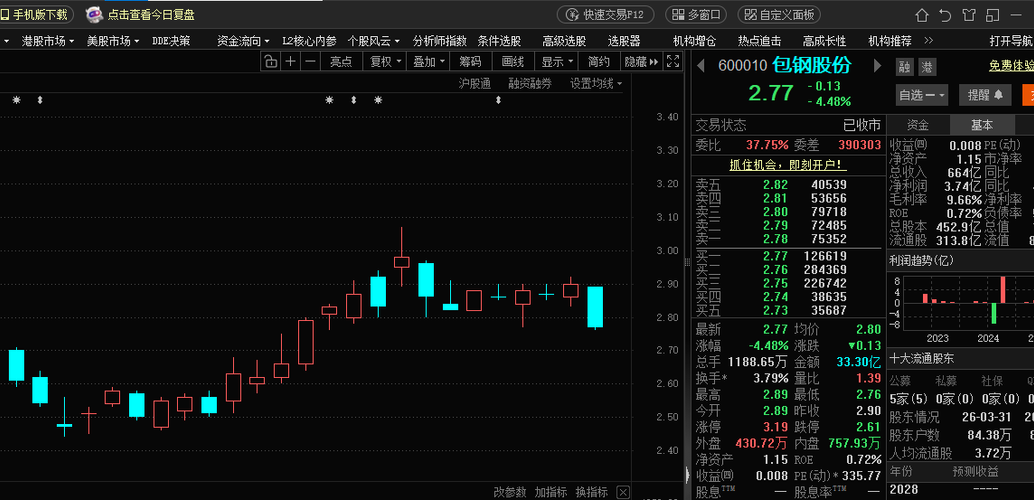Image resolution: width=1034 pixels, height=500 pixels.
Task: Open the 显示 dropdown
Action: (556, 62)
